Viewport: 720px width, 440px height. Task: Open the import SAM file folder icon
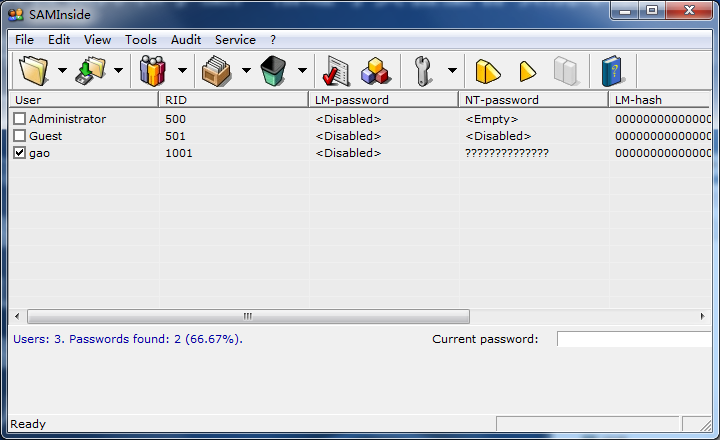coord(34,71)
